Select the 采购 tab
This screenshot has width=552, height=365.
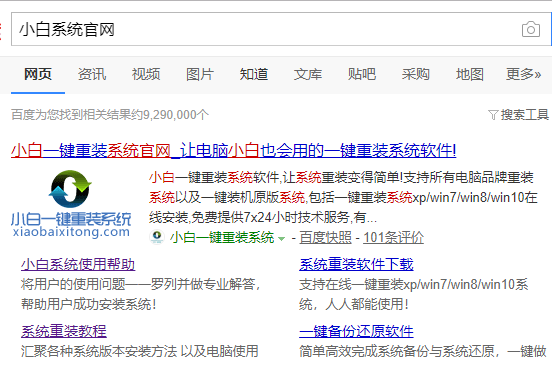416,74
